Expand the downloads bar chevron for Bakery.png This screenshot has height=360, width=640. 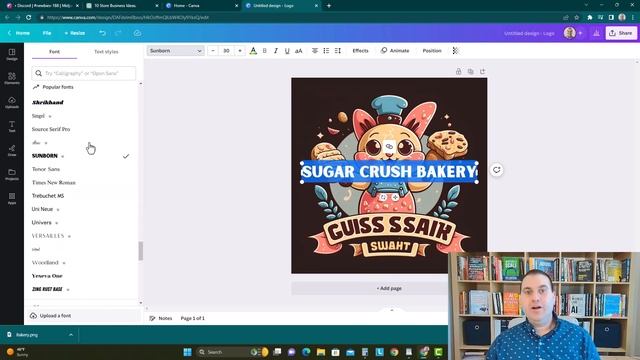click(x=71, y=335)
